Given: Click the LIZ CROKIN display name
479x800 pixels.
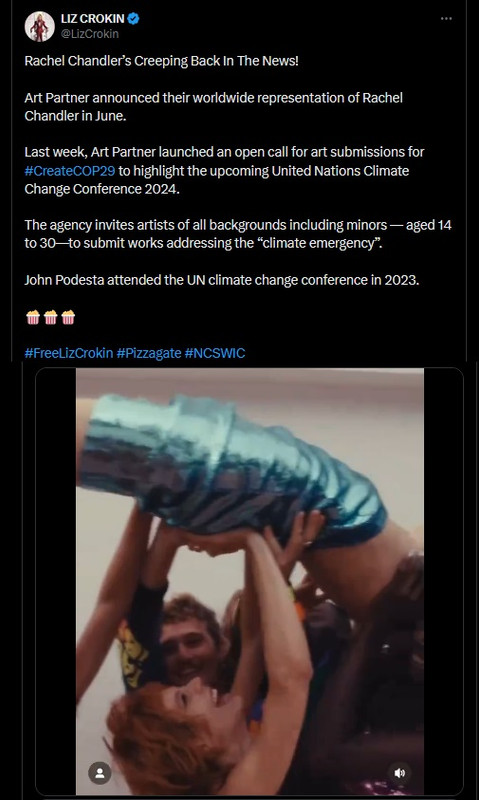Looking at the screenshot, I should coord(92,19).
